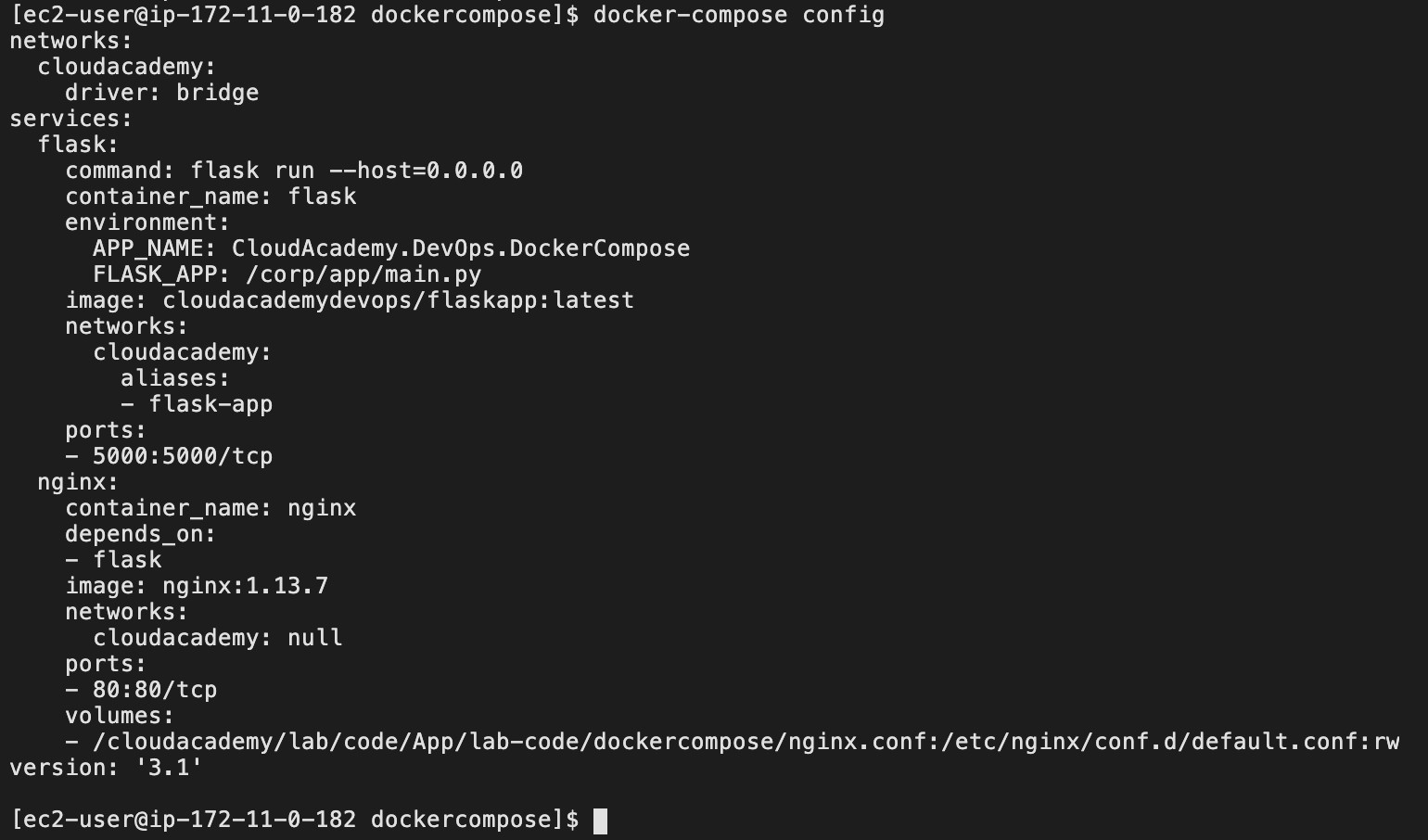This screenshot has height=840, width=1428.
Task: Click the 'aliases:' key
Action: [x=174, y=378]
